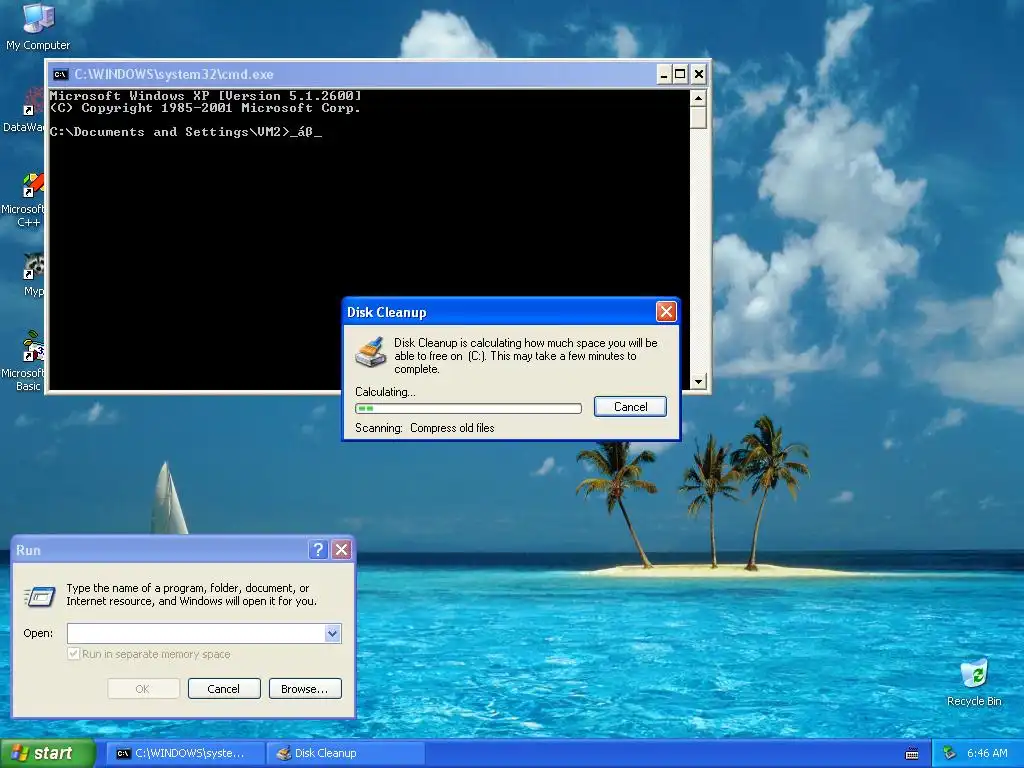Minimize the cmd.exe window

click(x=664, y=74)
